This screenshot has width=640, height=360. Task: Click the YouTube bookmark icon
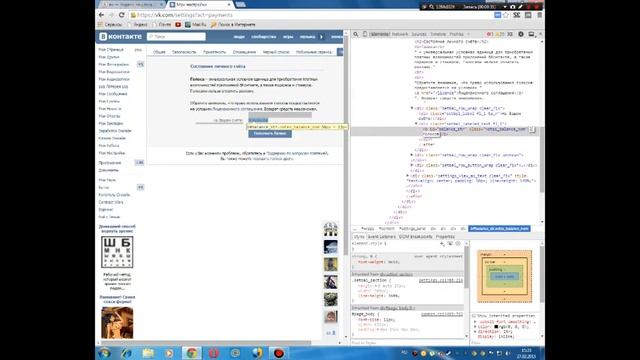[x=178, y=24]
